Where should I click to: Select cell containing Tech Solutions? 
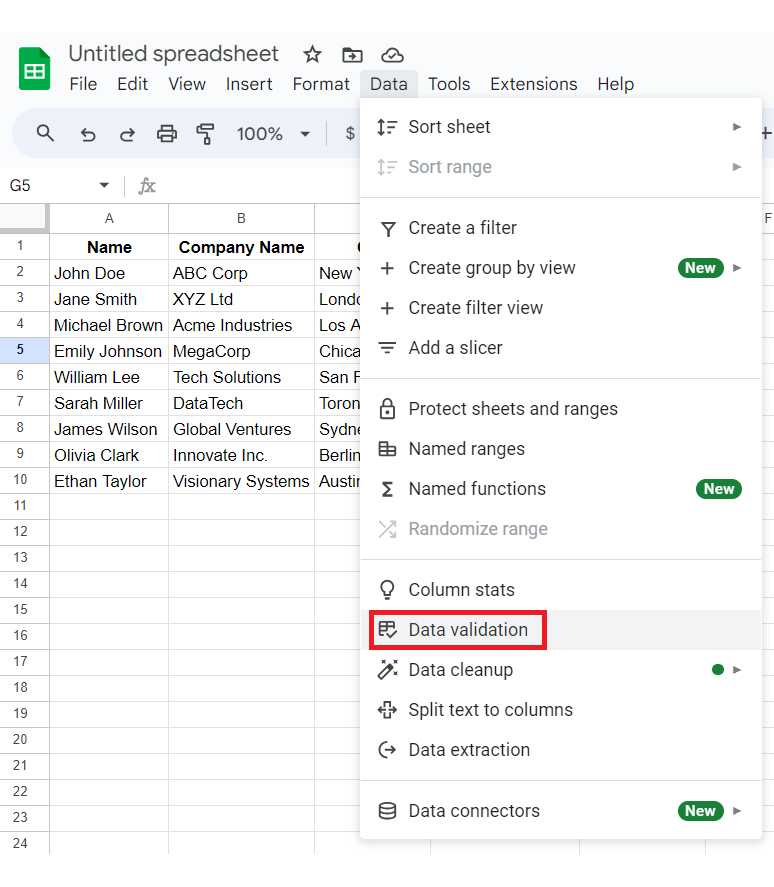241,377
